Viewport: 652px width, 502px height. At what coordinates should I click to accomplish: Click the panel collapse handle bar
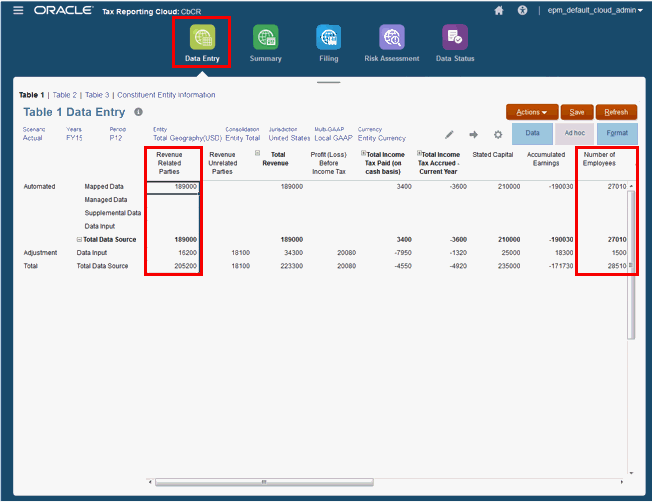[328, 82]
